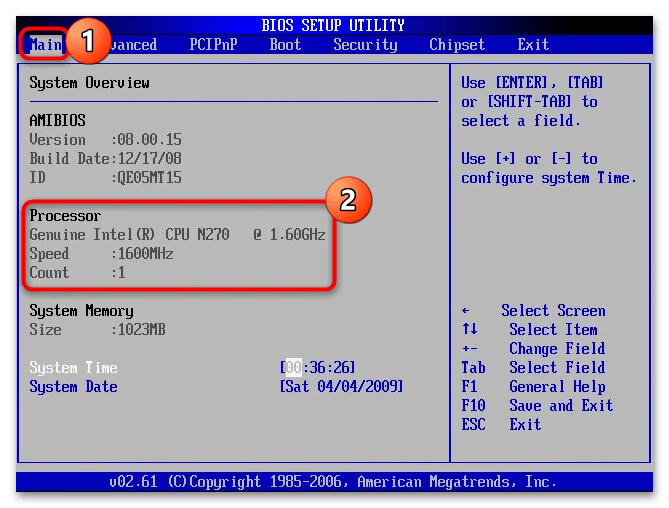Click the orange number 1 badge
Image resolution: width=669 pixels, height=508 pixels.
88,40
